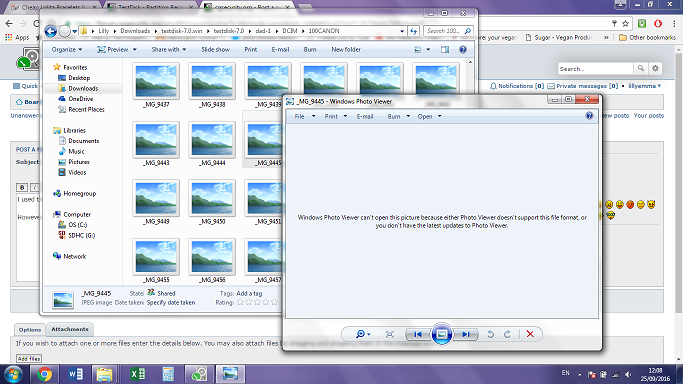683x384 pixels.
Task: Rotate picture counterclockwise in Photo Viewer
Action: 490,334
